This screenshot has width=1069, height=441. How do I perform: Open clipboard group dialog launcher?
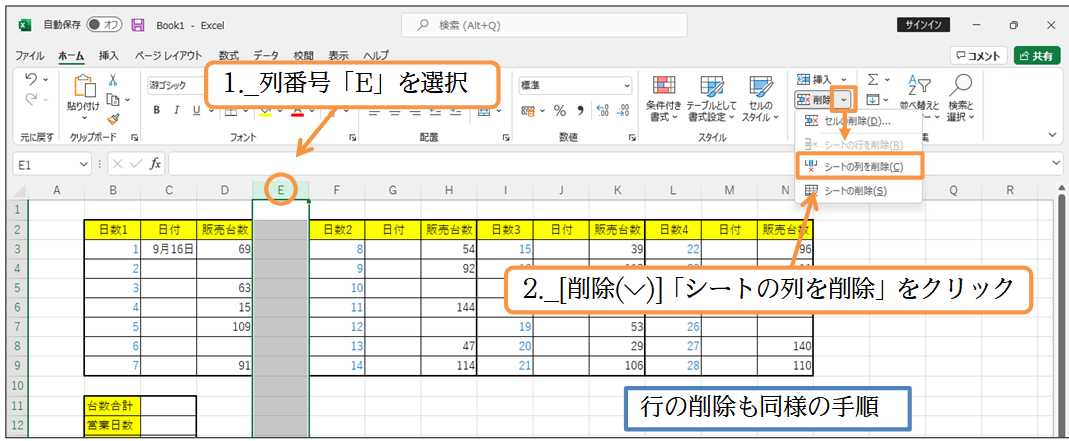pos(134,137)
